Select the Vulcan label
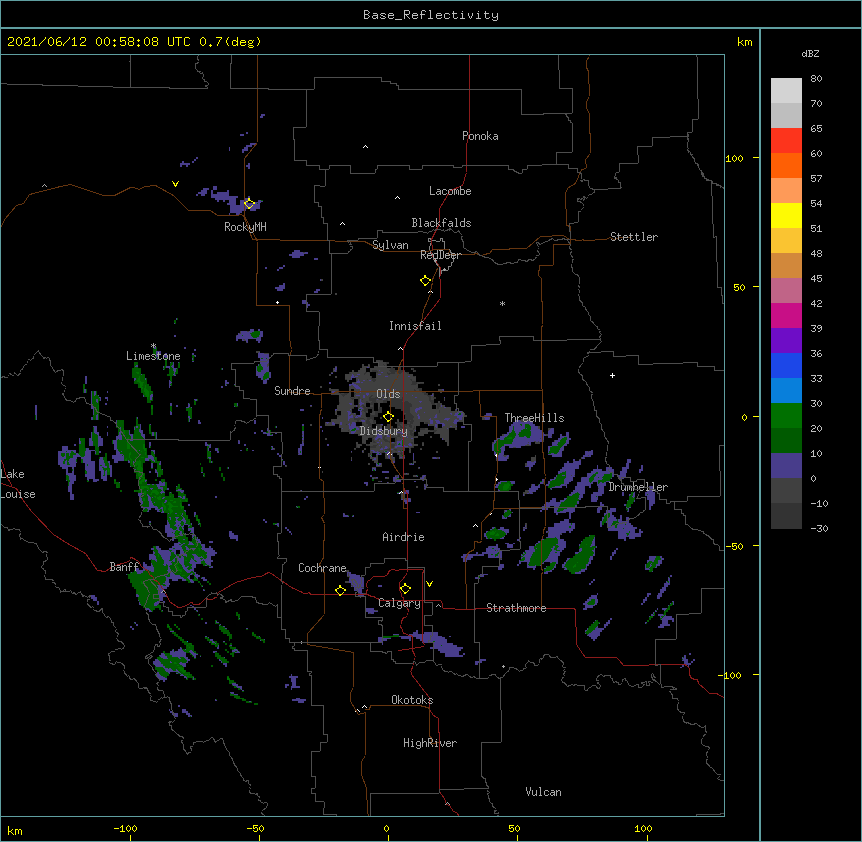The image size is (862, 842). (x=543, y=792)
